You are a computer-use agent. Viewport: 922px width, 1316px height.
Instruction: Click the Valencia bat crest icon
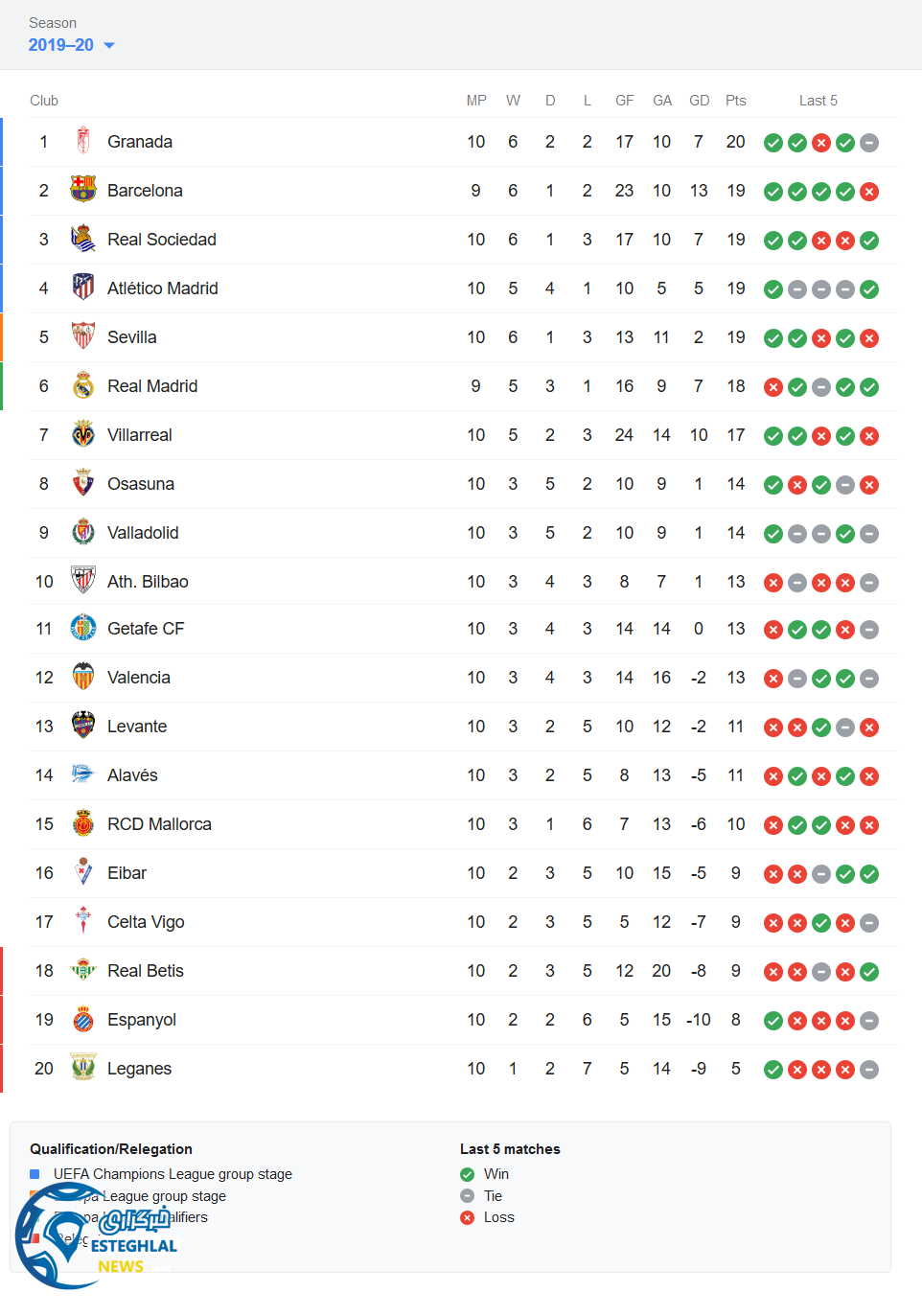tap(83, 678)
